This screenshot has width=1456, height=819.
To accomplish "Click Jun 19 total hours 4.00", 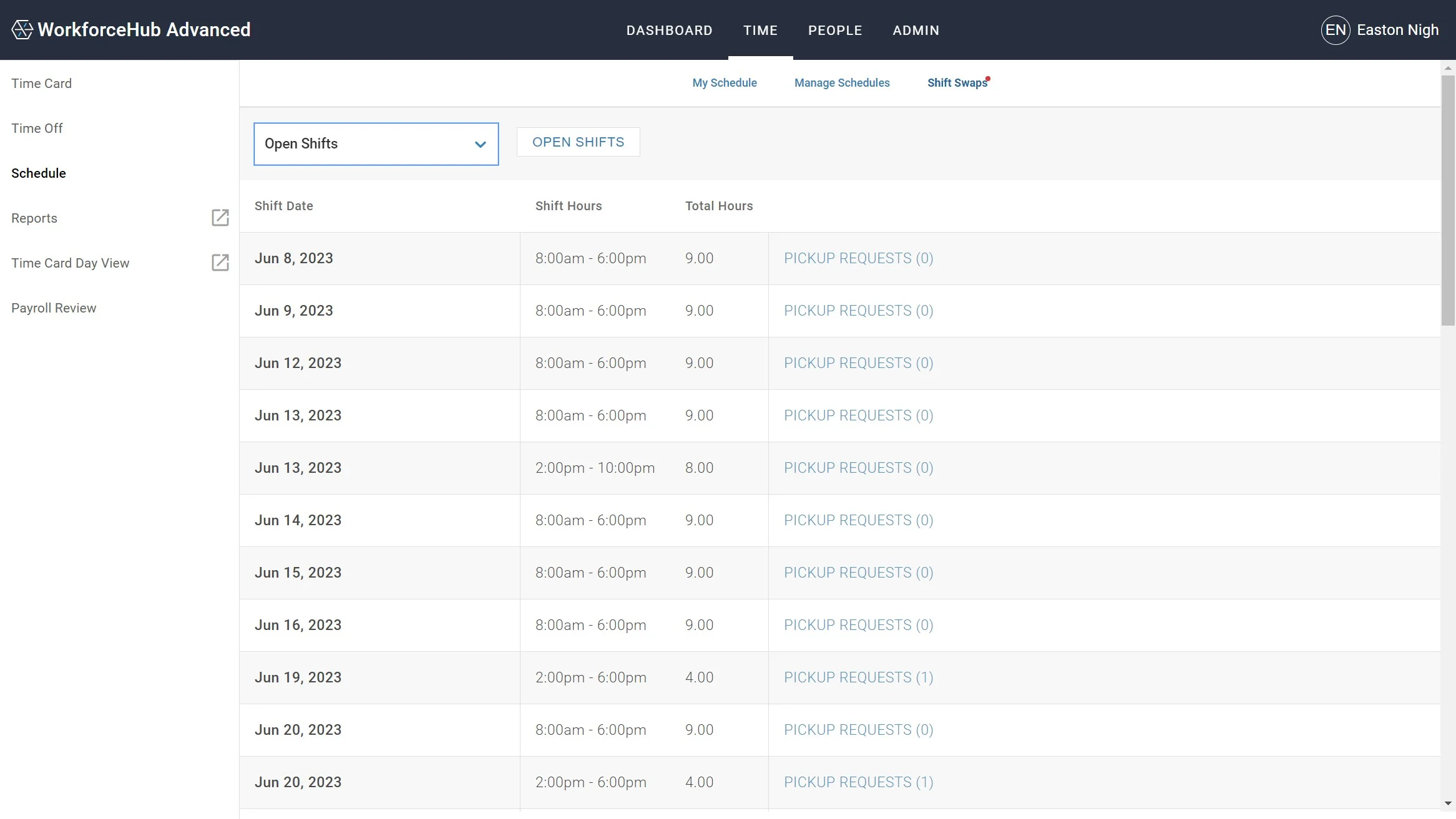I will click(699, 677).
